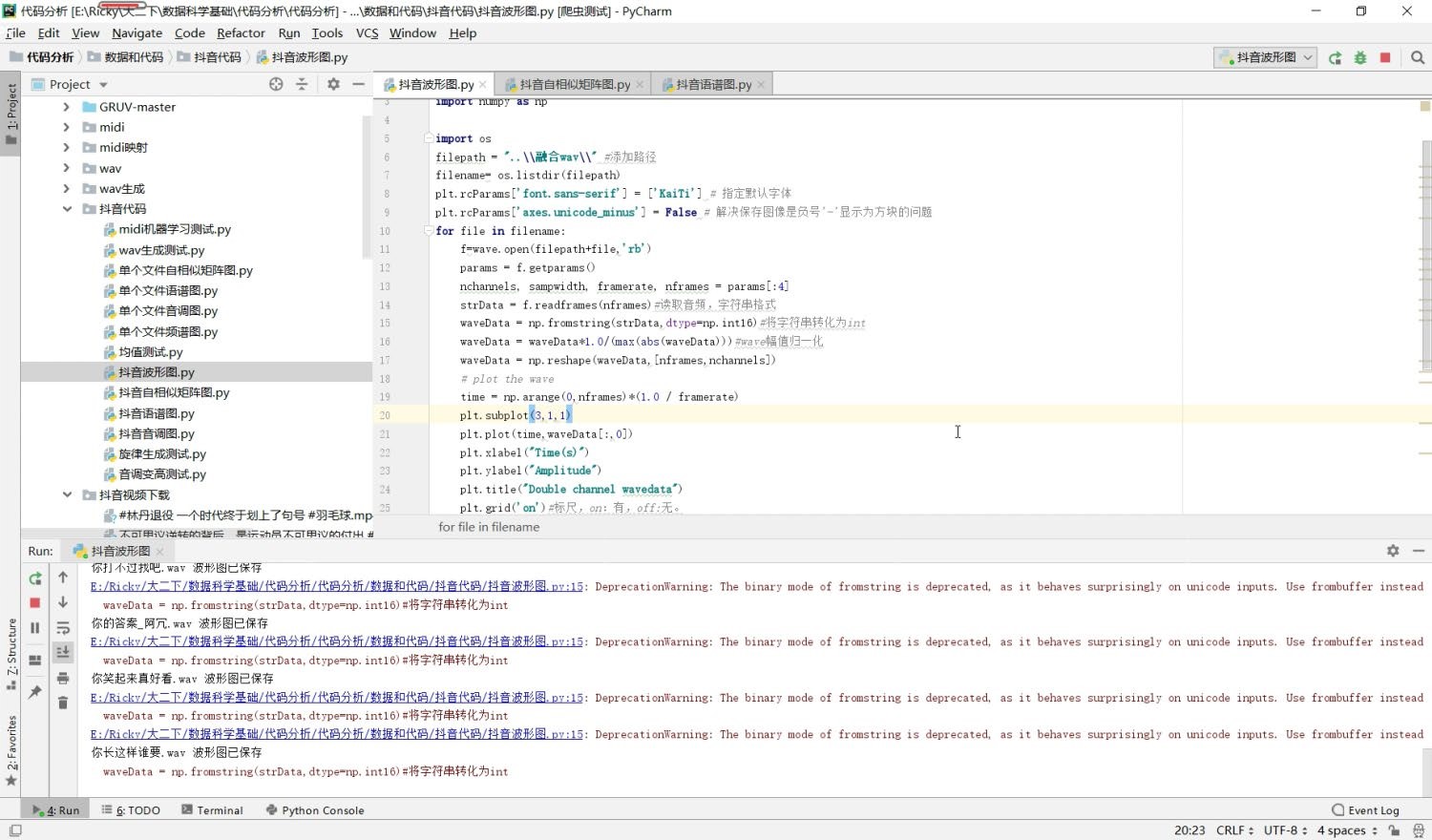
Task: Open the Run panel settings gear
Action: (1393, 551)
